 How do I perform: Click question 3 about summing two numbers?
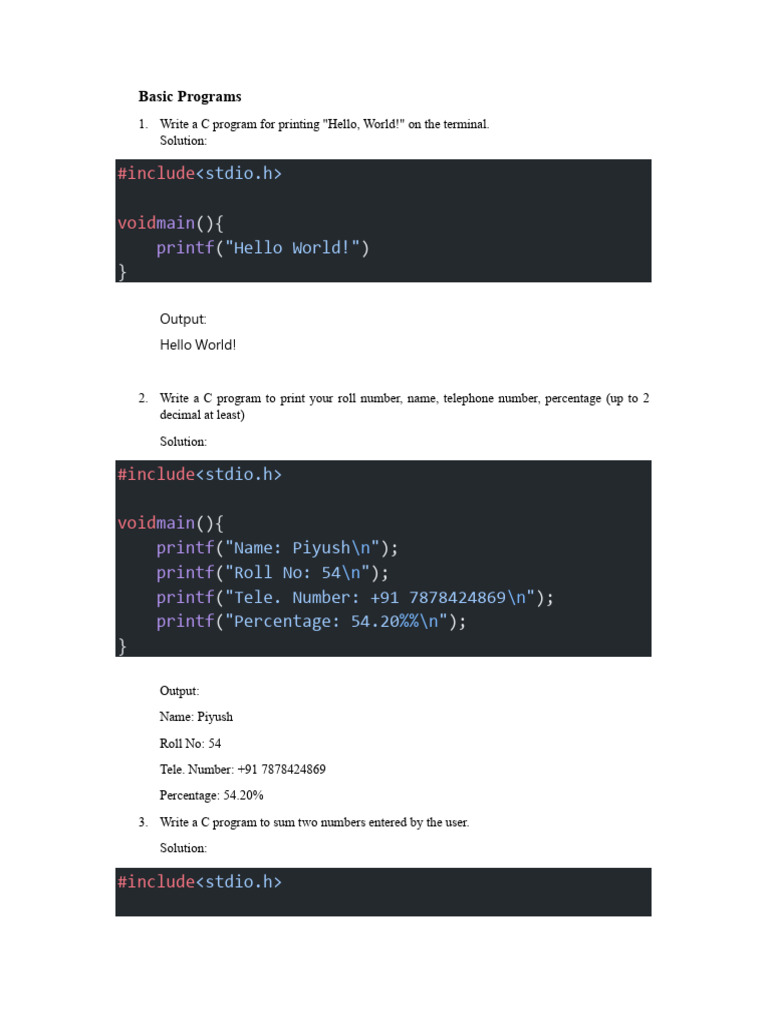314,822
